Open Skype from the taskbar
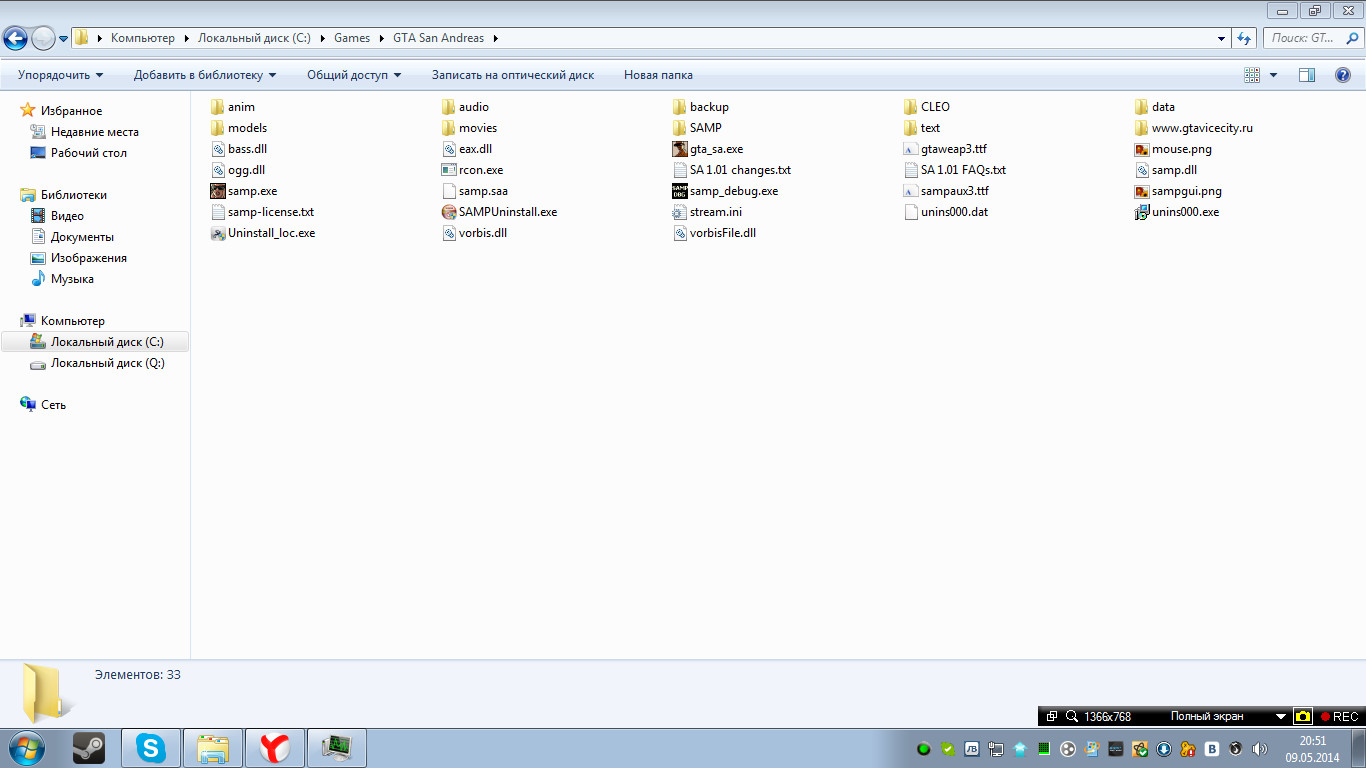Viewport: 1366px width, 768px height. click(x=151, y=748)
